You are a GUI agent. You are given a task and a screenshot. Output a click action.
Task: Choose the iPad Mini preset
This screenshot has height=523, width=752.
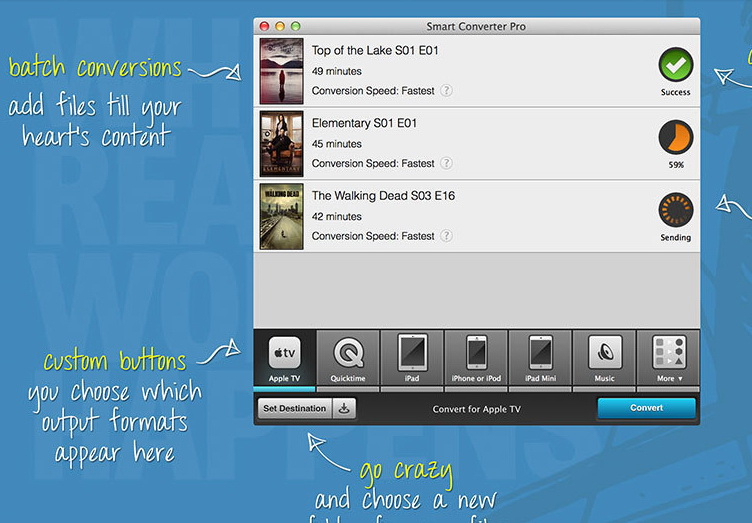coord(540,360)
